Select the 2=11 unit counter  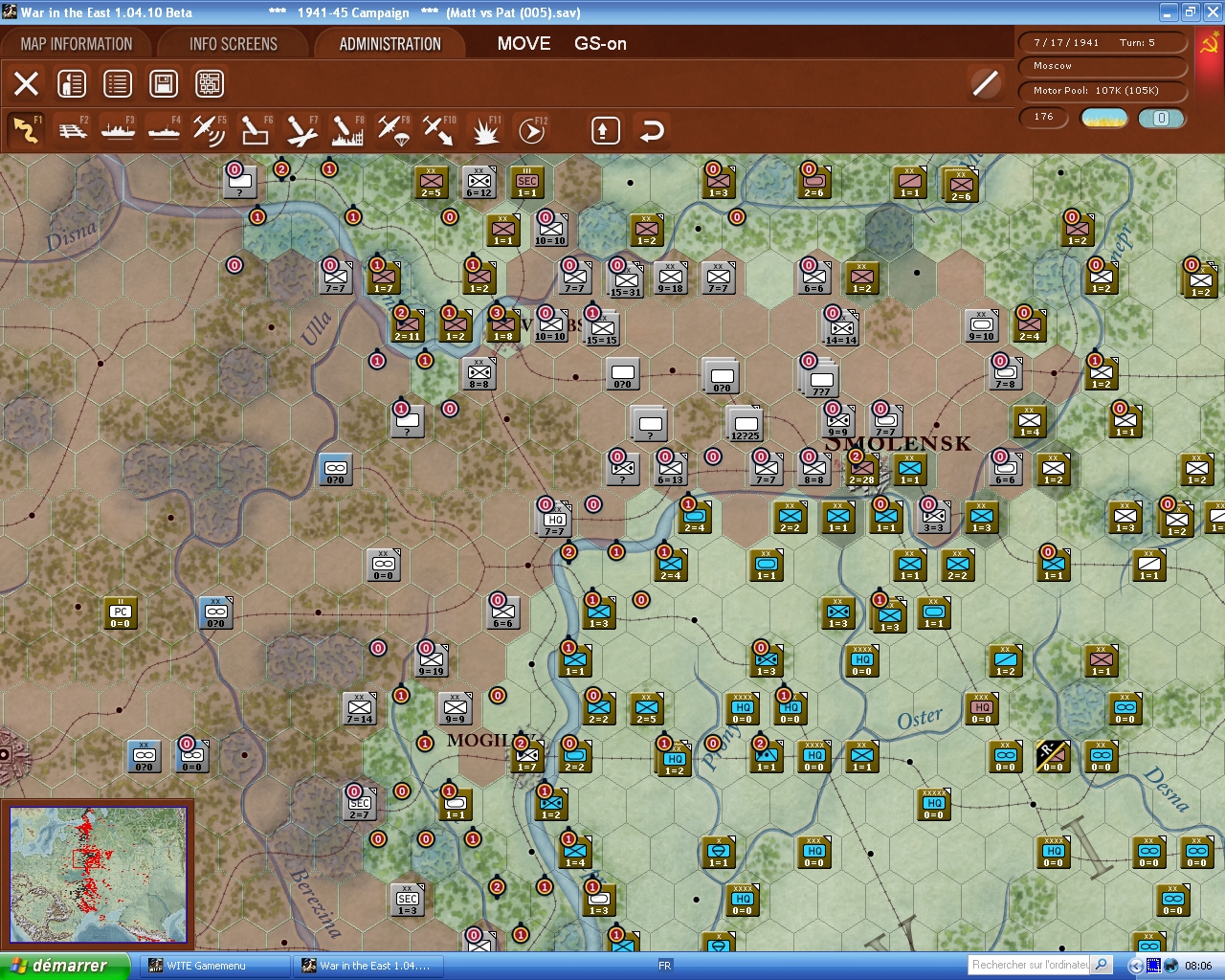[408, 326]
